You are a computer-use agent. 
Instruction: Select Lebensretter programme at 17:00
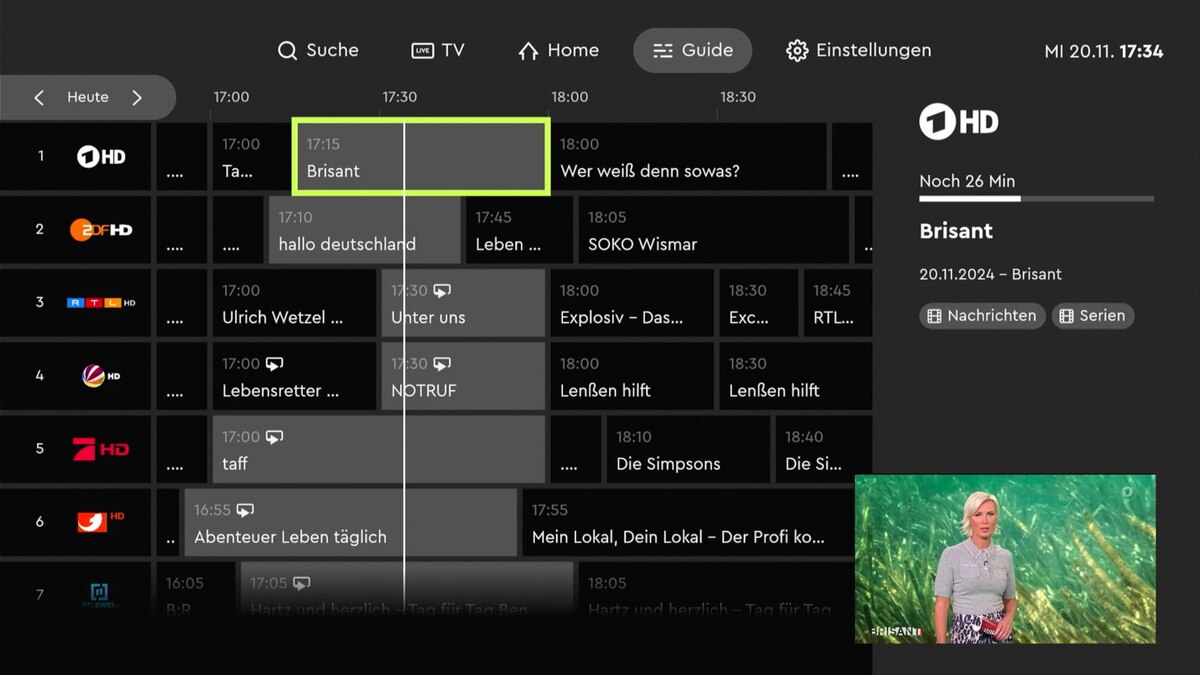[295, 376]
